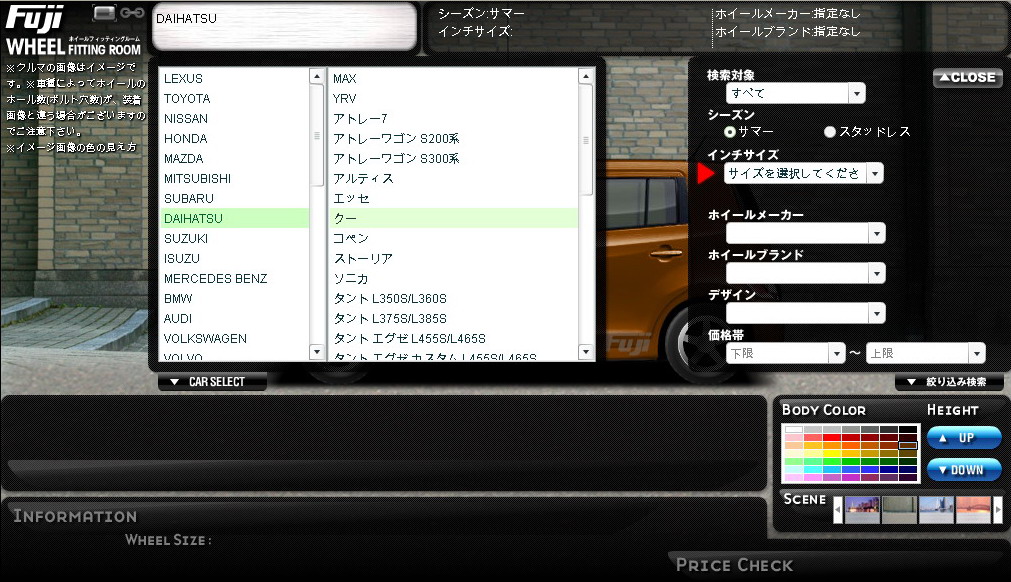The width and height of the screenshot is (1011, 582).
Task: Select AUDI in the maker list
Action: [235, 318]
